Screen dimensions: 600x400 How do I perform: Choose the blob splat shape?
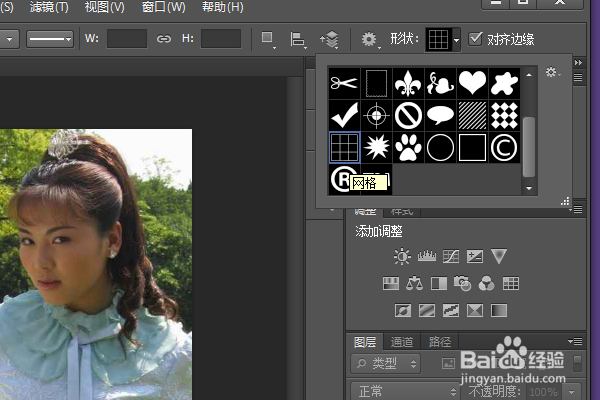[x=504, y=83]
